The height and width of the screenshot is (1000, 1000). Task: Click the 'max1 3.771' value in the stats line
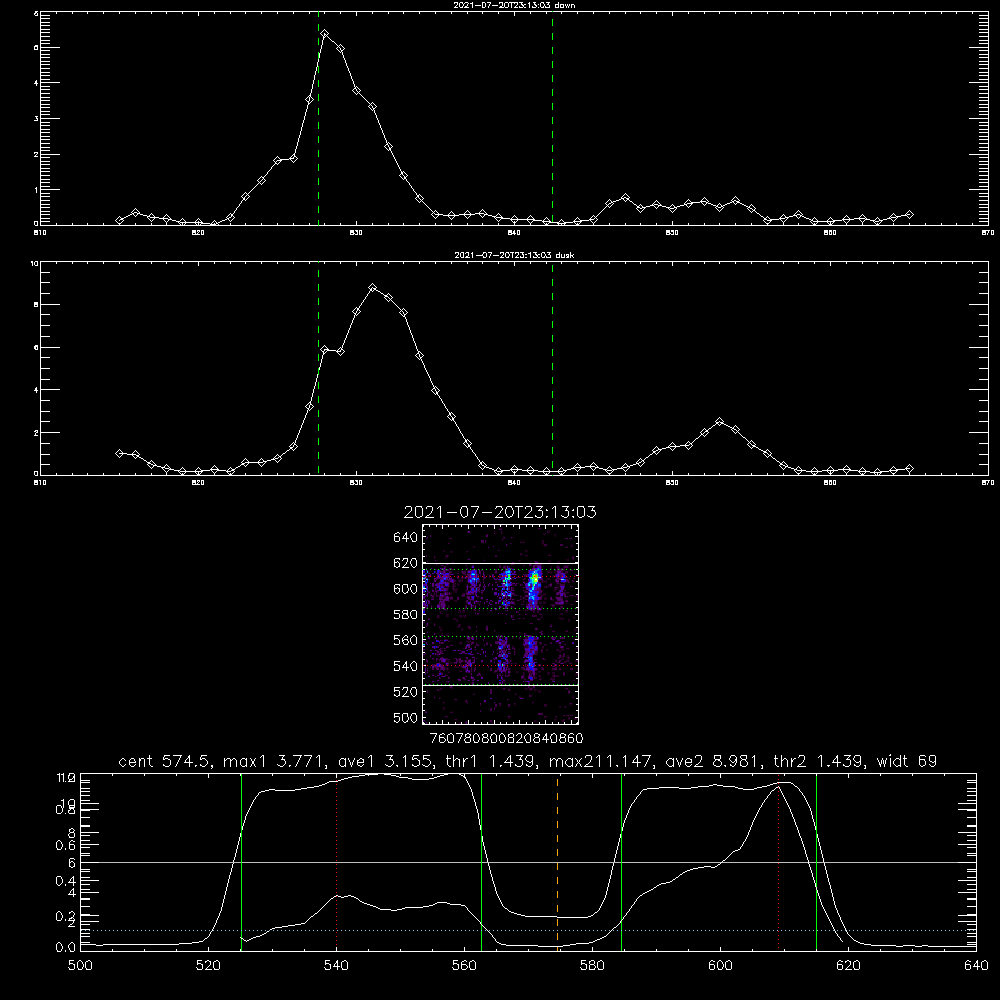pyautogui.click(x=273, y=761)
